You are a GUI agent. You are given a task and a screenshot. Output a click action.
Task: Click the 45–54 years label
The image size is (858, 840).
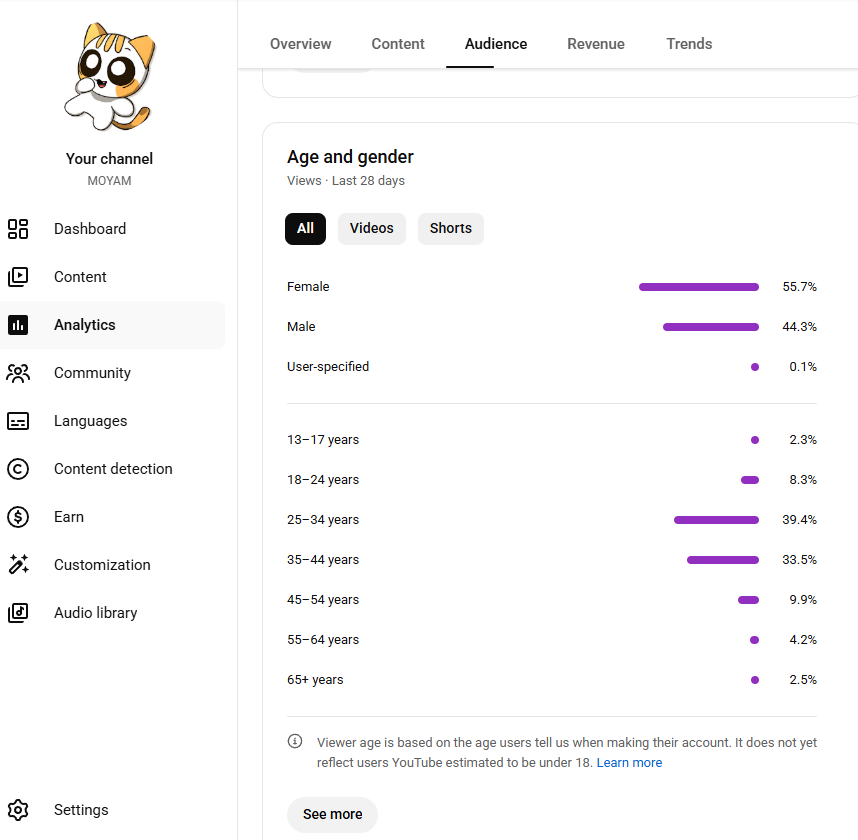[323, 600]
